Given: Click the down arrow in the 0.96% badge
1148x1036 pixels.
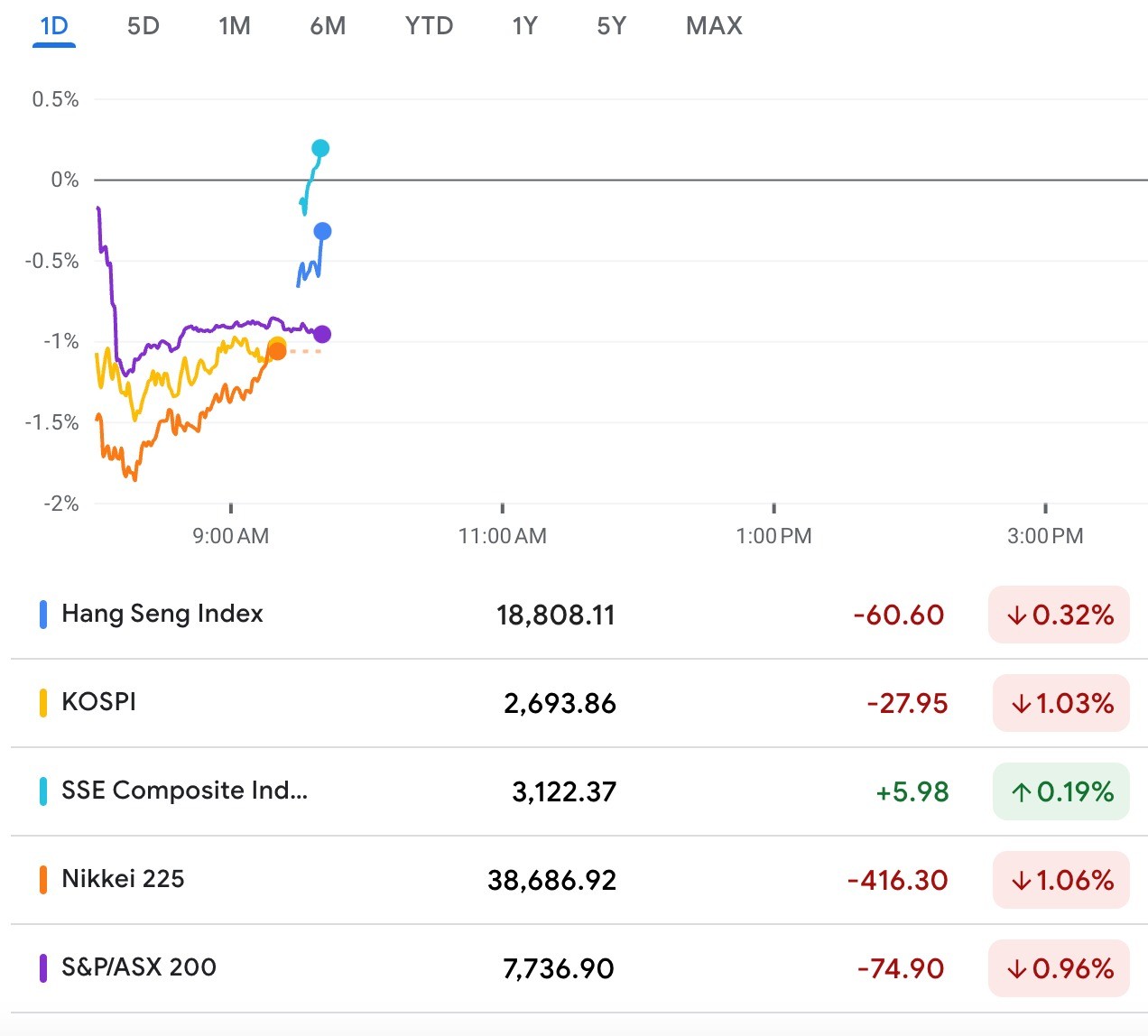Looking at the screenshot, I should click(1017, 969).
